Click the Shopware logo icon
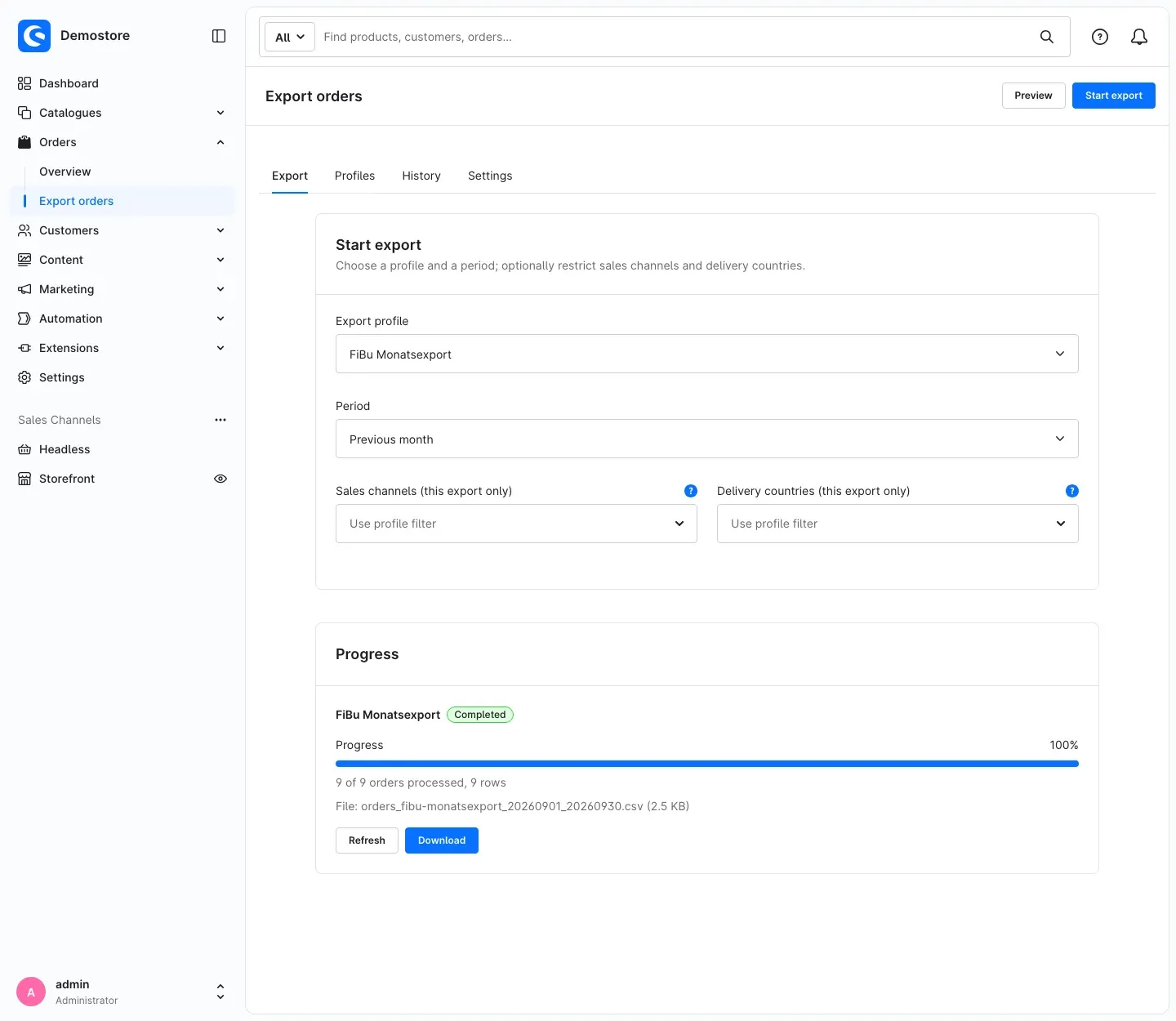The height and width of the screenshot is (1021, 1176). click(34, 36)
